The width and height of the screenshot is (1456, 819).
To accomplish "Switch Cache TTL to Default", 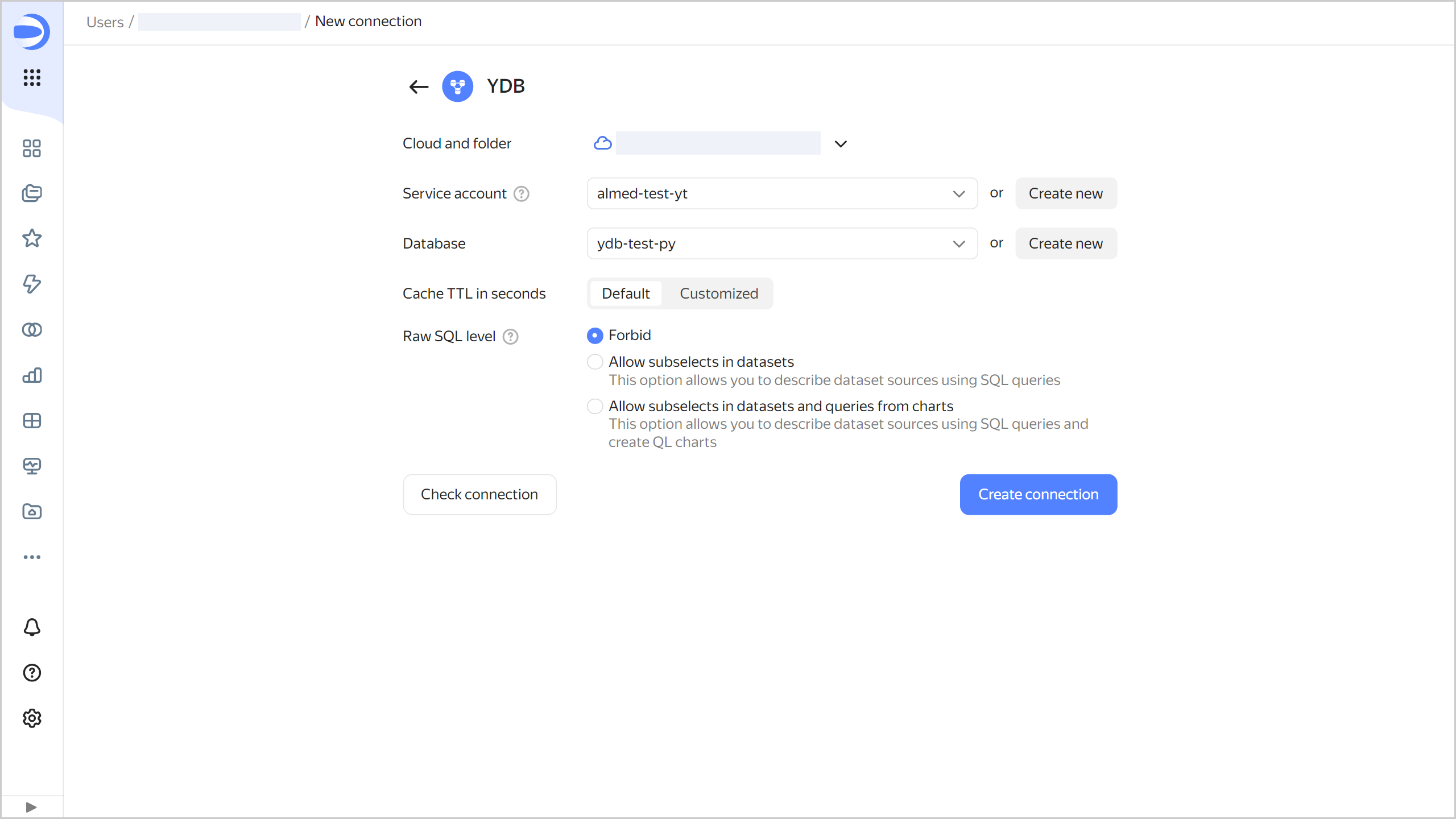I will [626, 293].
